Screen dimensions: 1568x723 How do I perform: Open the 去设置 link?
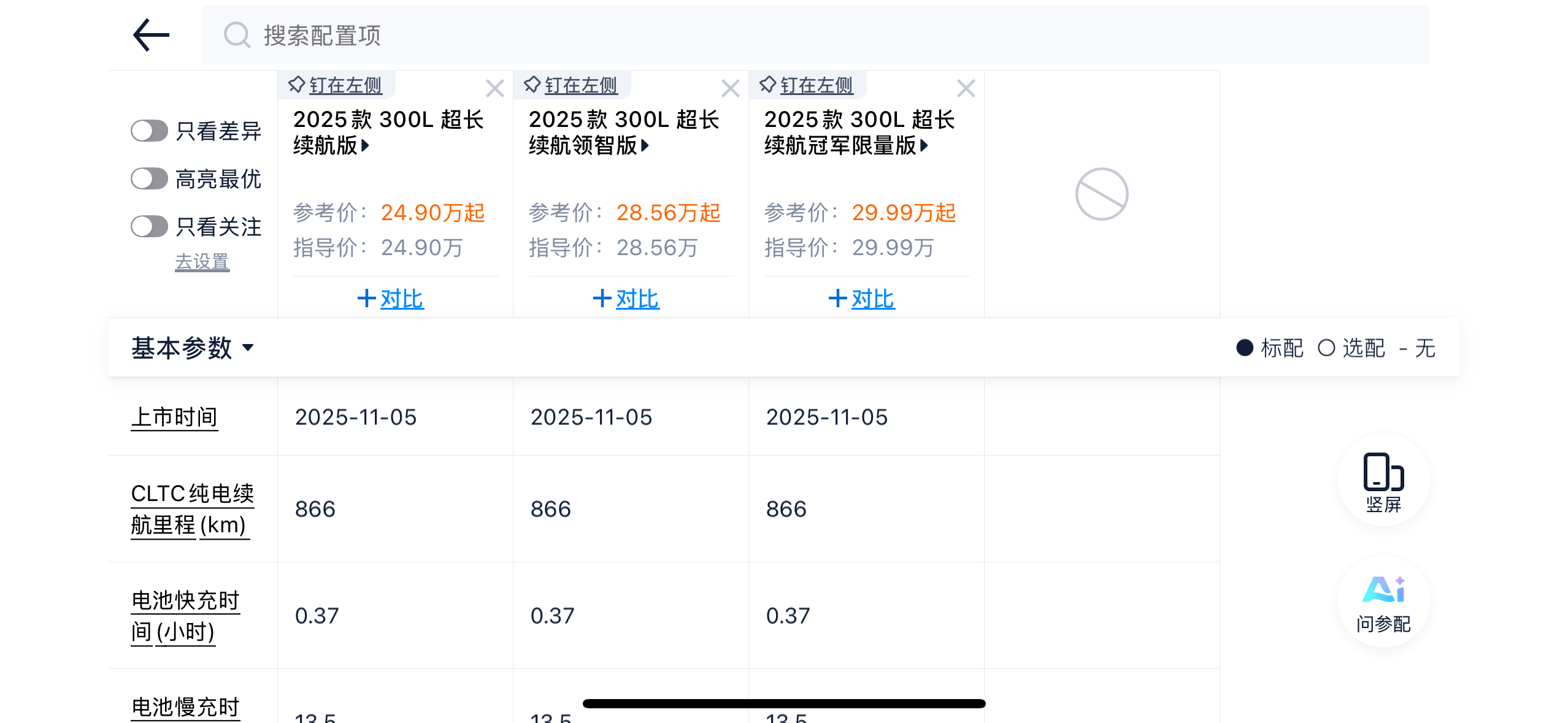202,262
